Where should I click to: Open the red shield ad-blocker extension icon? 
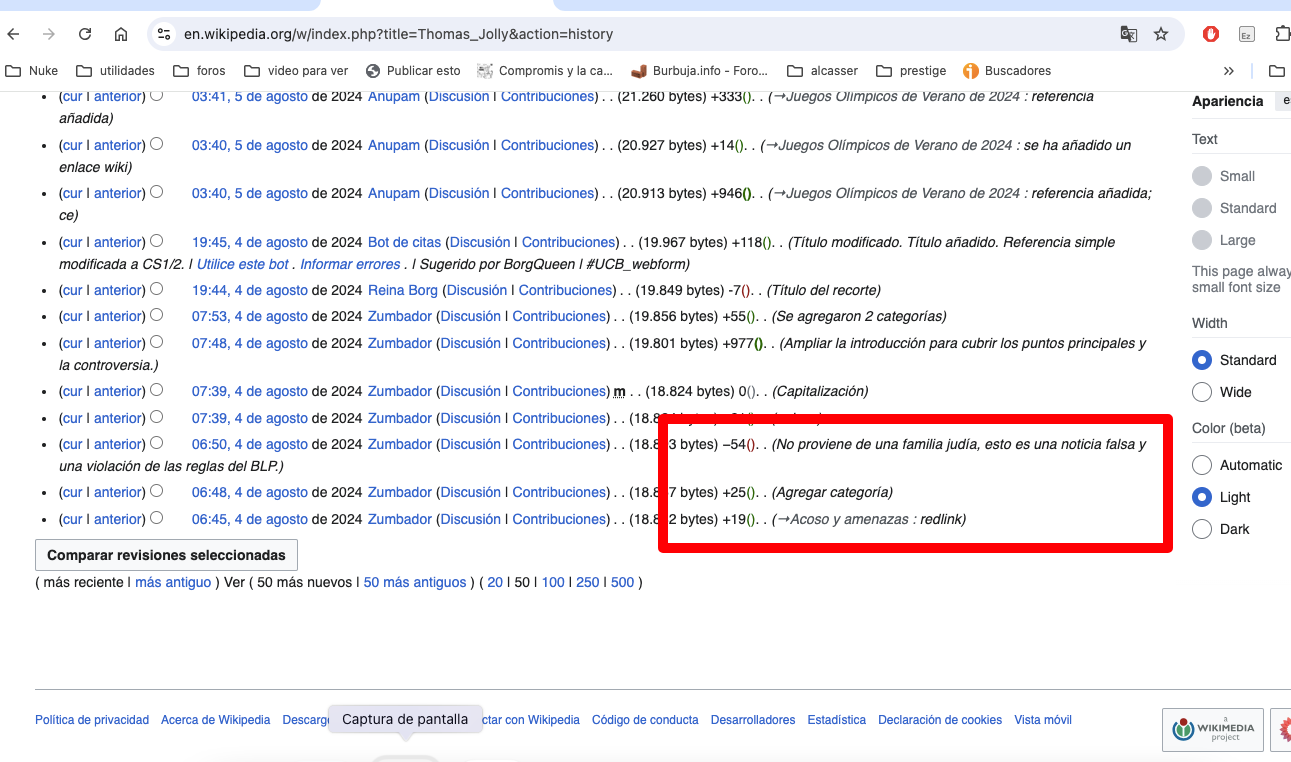(x=1211, y=34)
